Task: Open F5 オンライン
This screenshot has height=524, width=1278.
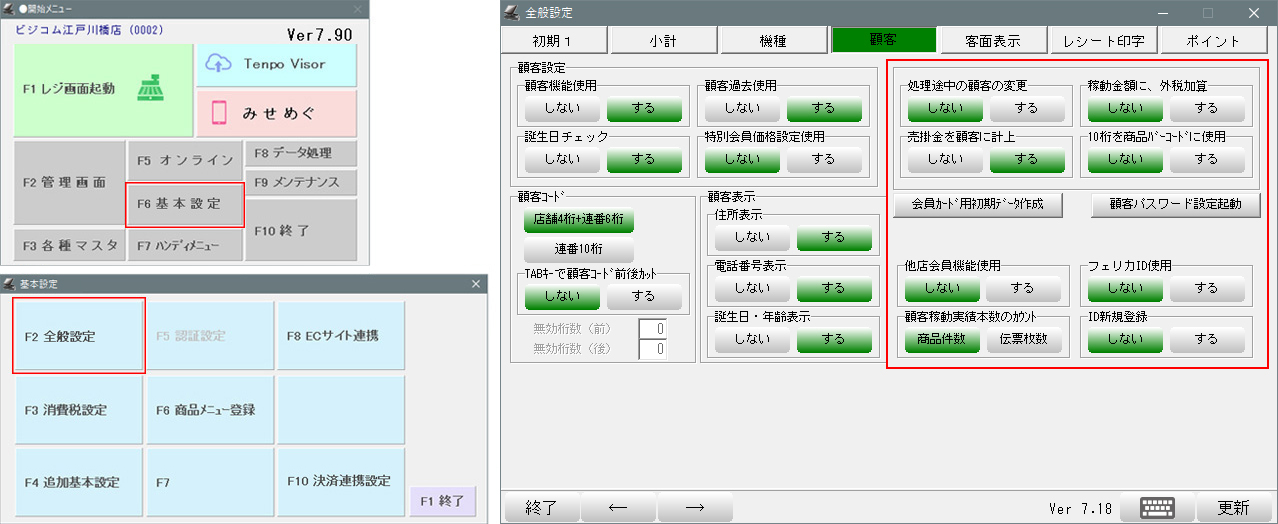Action: pyautogui.click(x=185, y=160)
